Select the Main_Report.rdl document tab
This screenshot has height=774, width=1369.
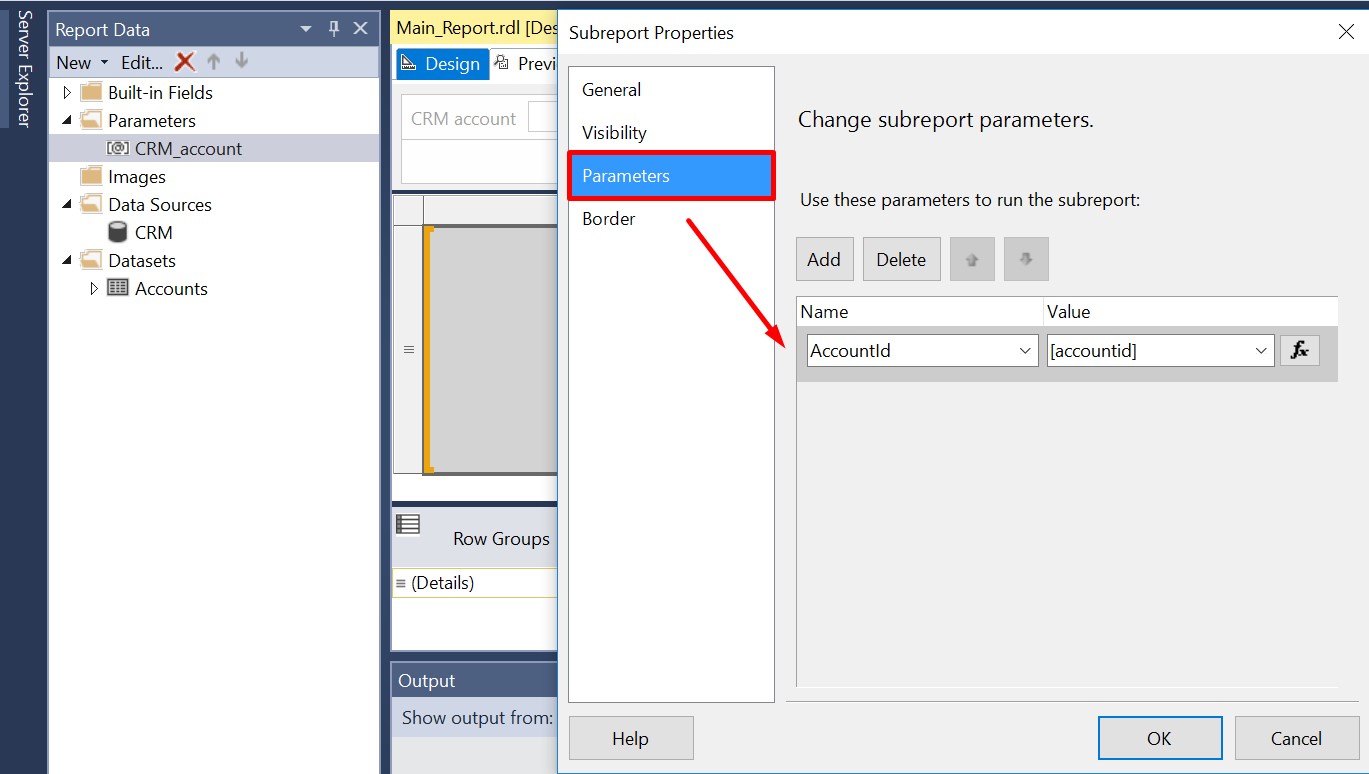pos(477,28)
